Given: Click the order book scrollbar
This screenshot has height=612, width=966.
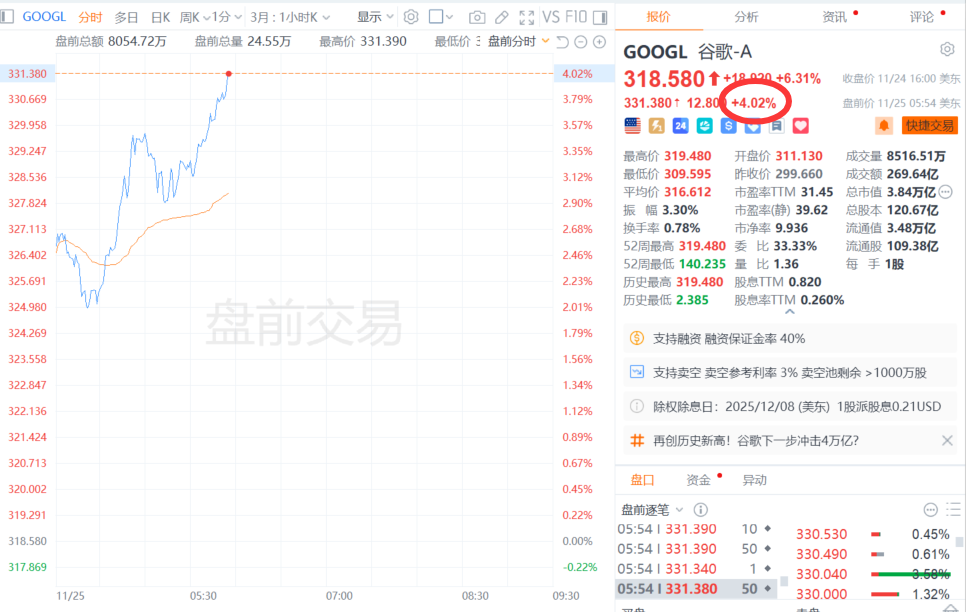Looking at the screenshot, I should coord(959,542).
